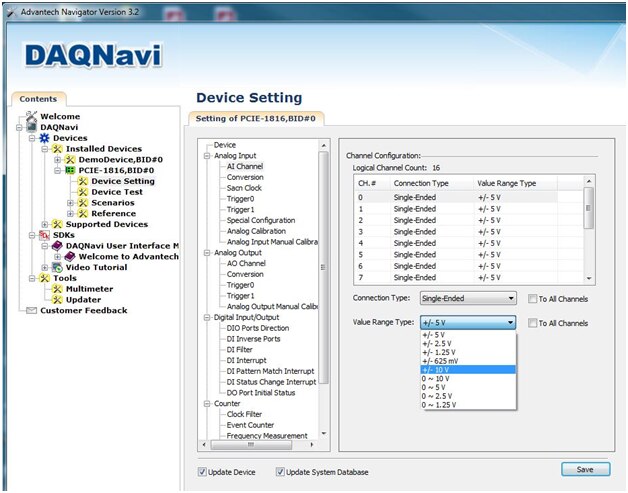The height and width of the screenshot is (493, 628).
Task: Click the Advantech Navigator title bar icon
Action: click(11, 12)
